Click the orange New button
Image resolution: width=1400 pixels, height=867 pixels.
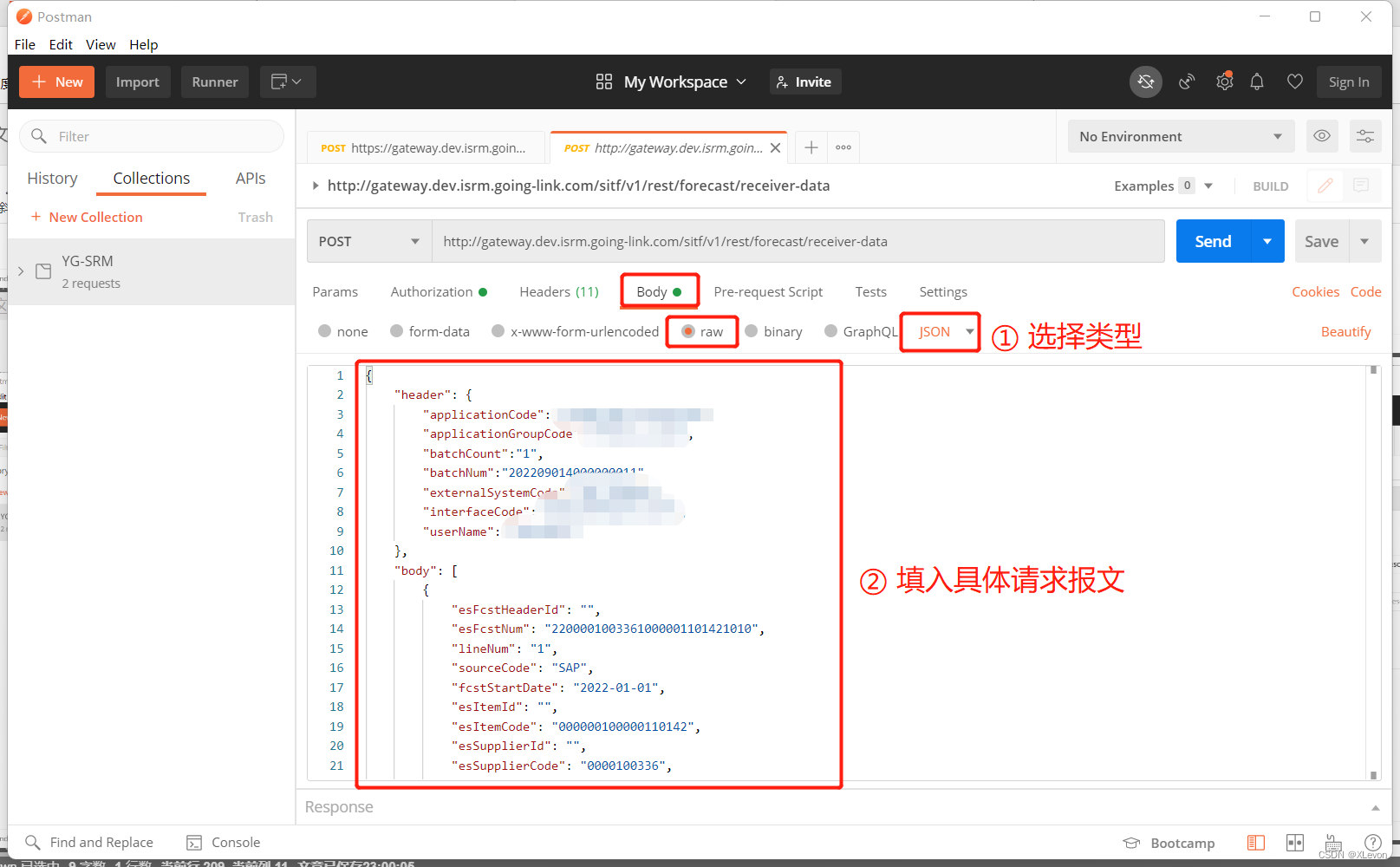pos(57,81)
